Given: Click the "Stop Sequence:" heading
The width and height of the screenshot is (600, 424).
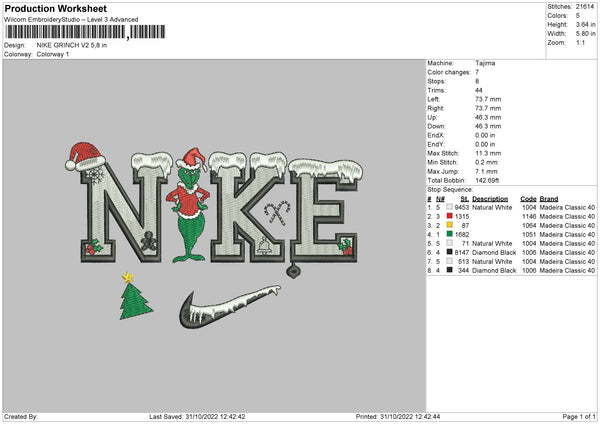Looking at the screenshot, I should point(450,190).
